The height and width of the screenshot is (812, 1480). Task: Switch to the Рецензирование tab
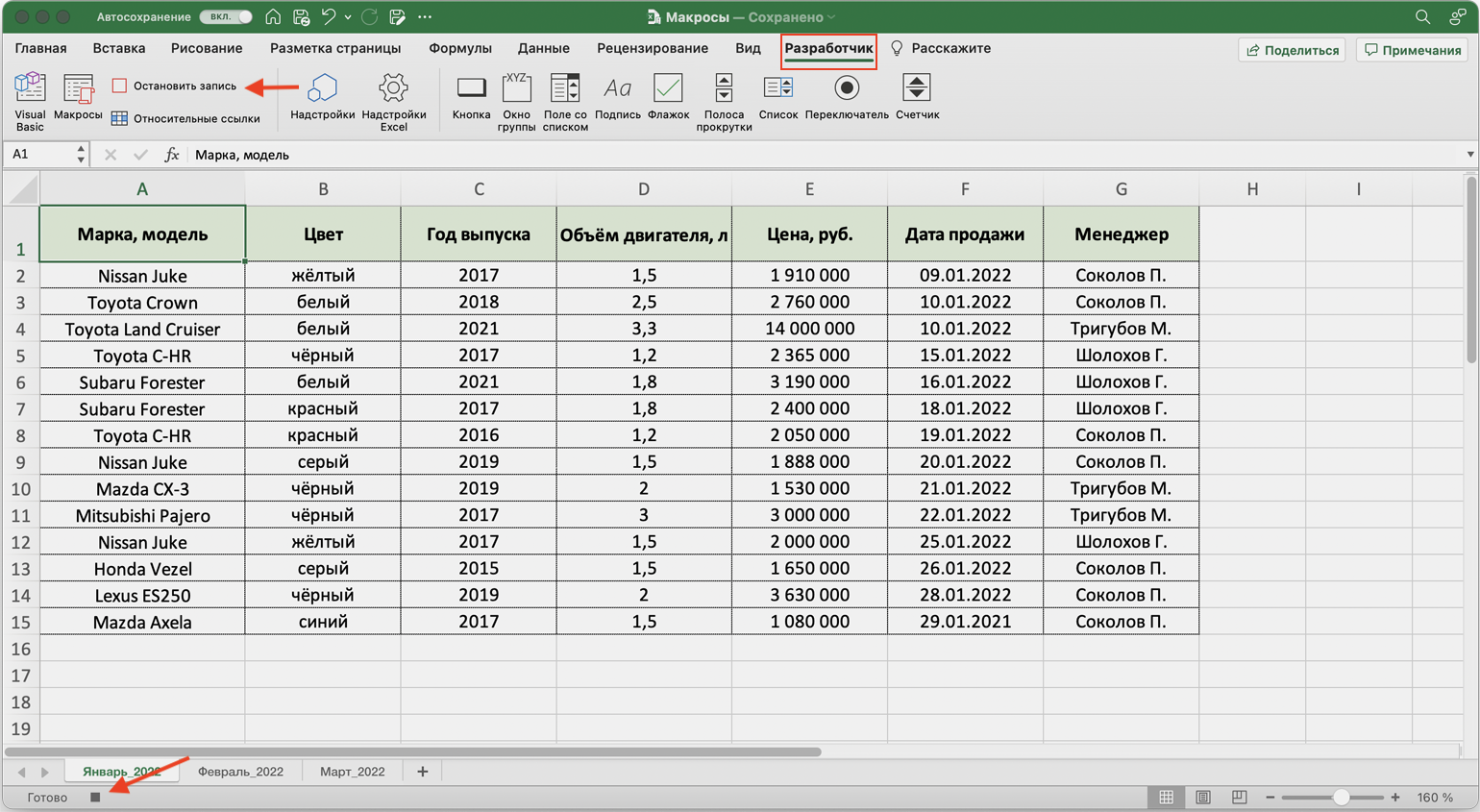click(x=653, y=48)
